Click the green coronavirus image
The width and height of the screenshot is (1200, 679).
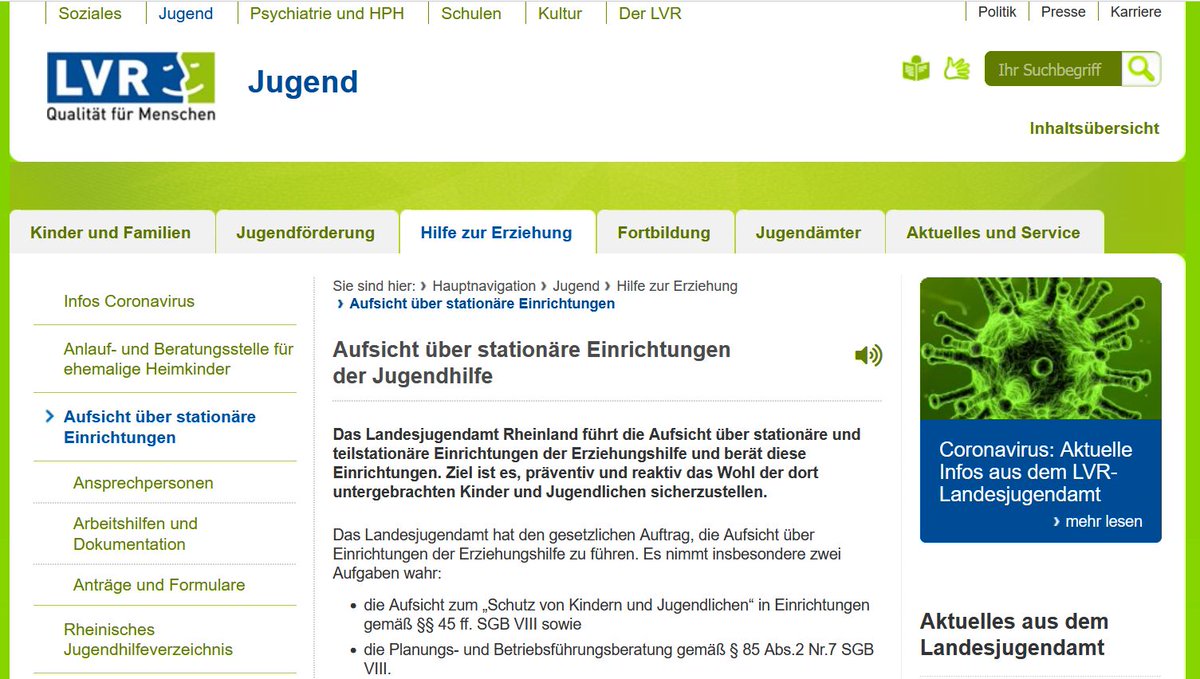[1041, 348]
